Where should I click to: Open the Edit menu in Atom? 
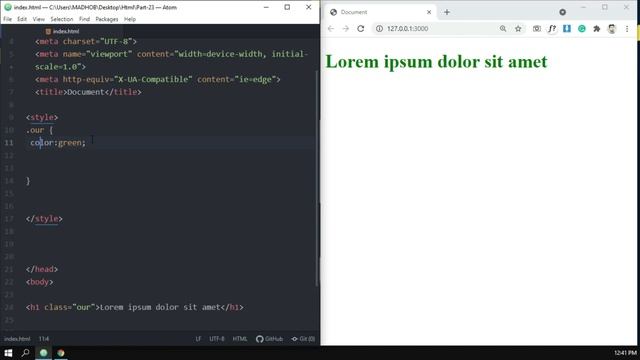[x=22, y=19]
